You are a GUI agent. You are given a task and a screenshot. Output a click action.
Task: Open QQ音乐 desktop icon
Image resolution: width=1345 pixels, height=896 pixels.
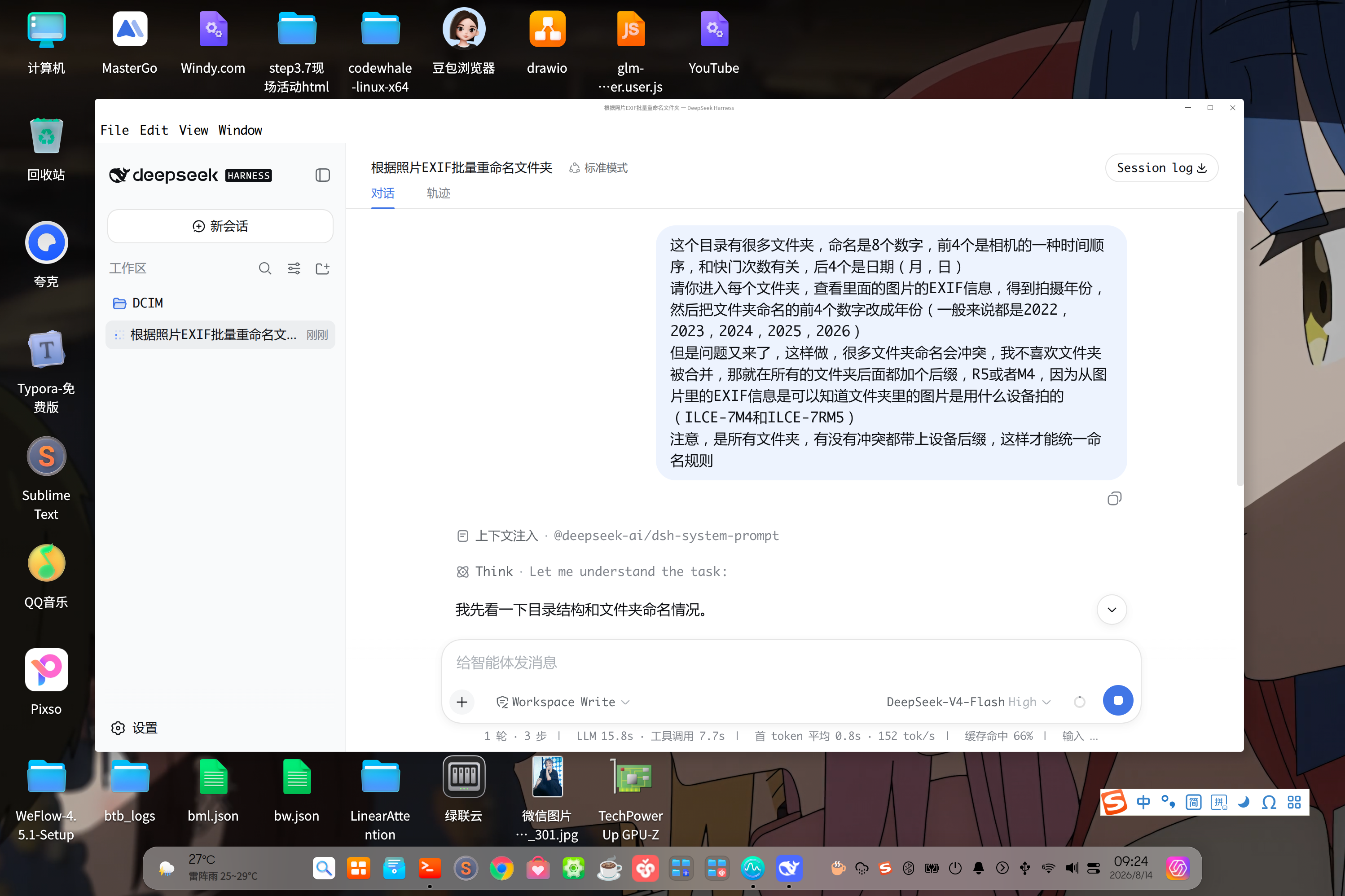[x=46, y=576]
